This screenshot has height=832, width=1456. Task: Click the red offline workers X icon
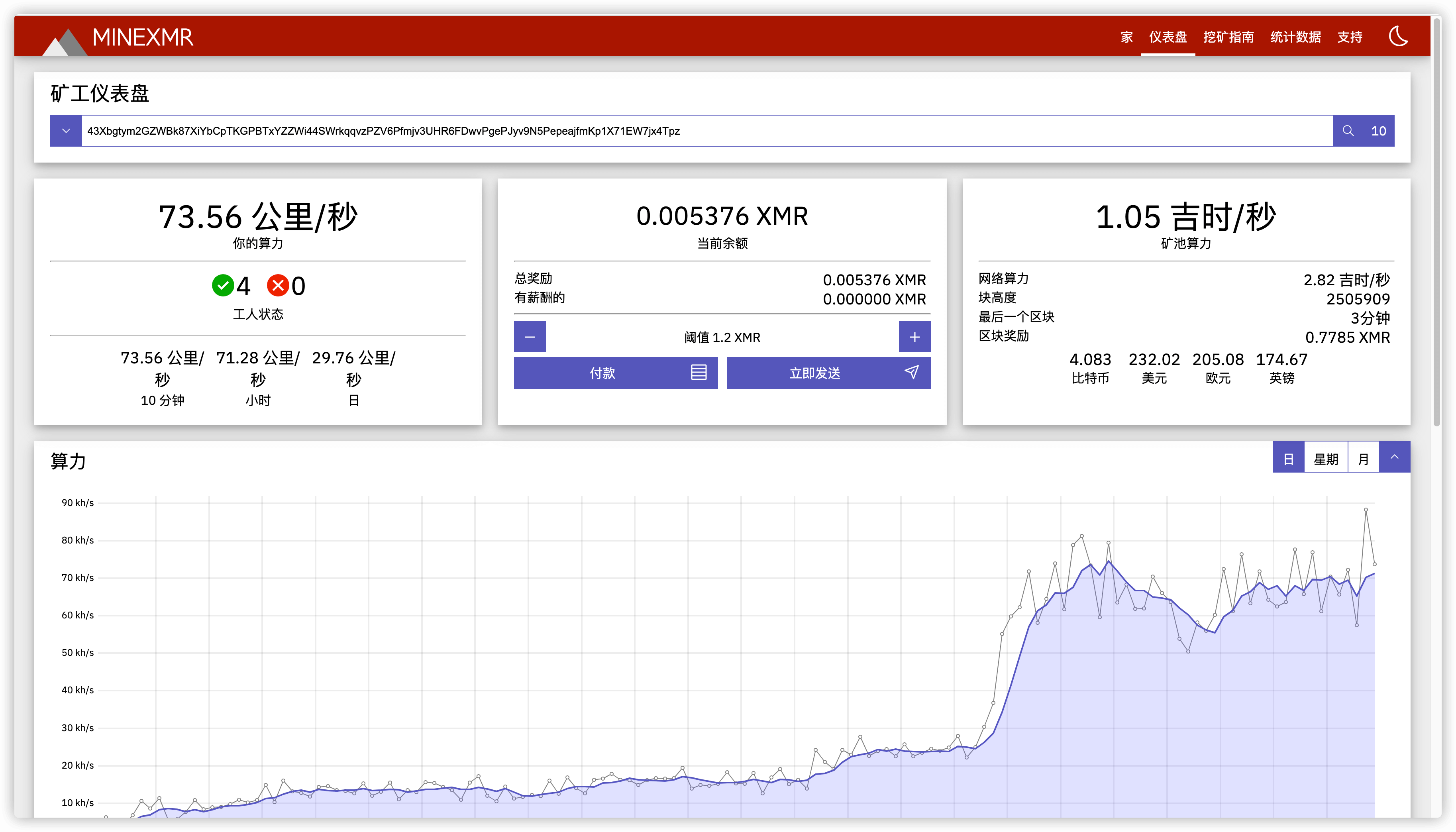(278, 285)
